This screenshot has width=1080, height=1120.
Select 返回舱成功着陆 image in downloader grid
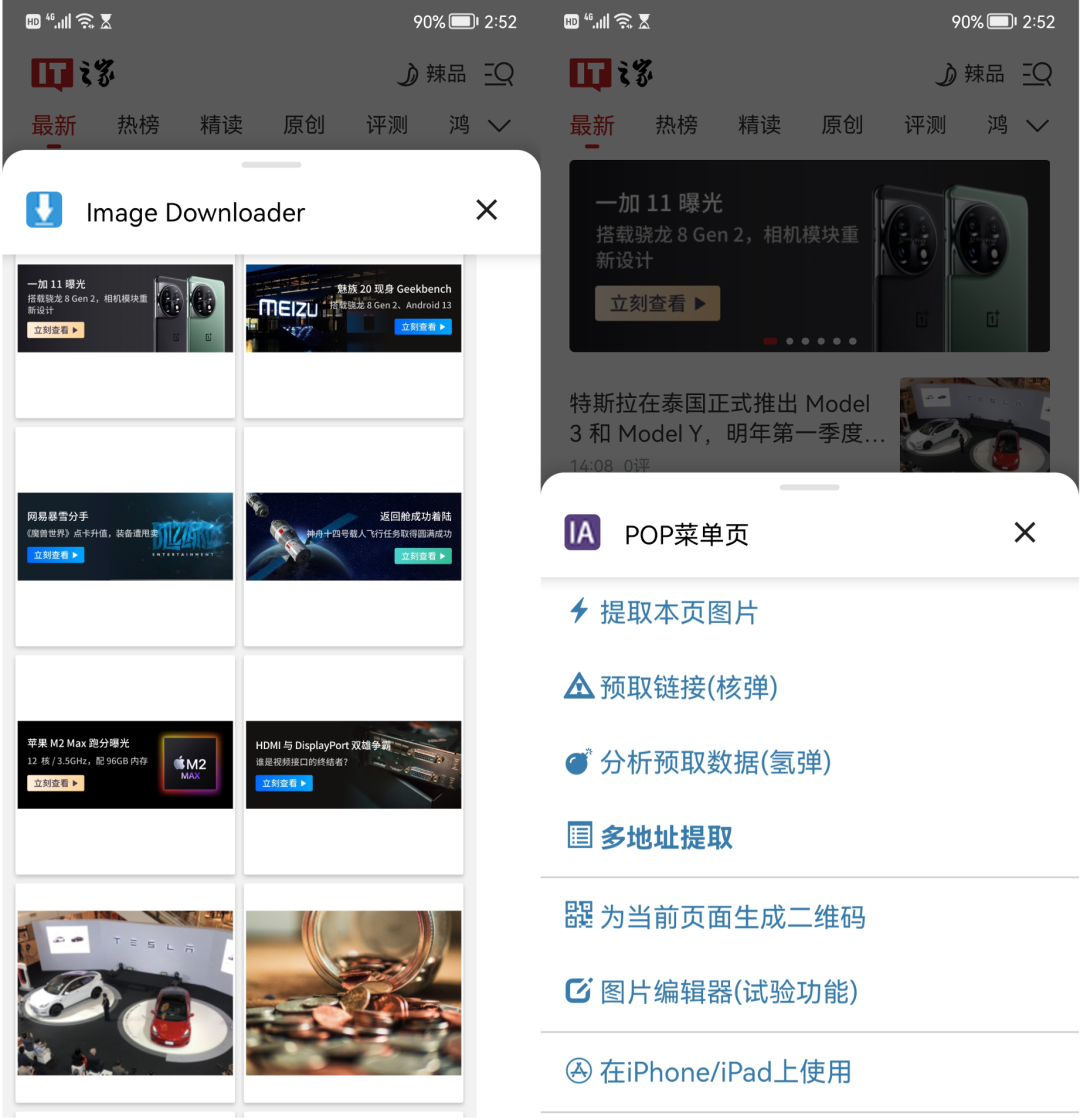tap(354, 536)
